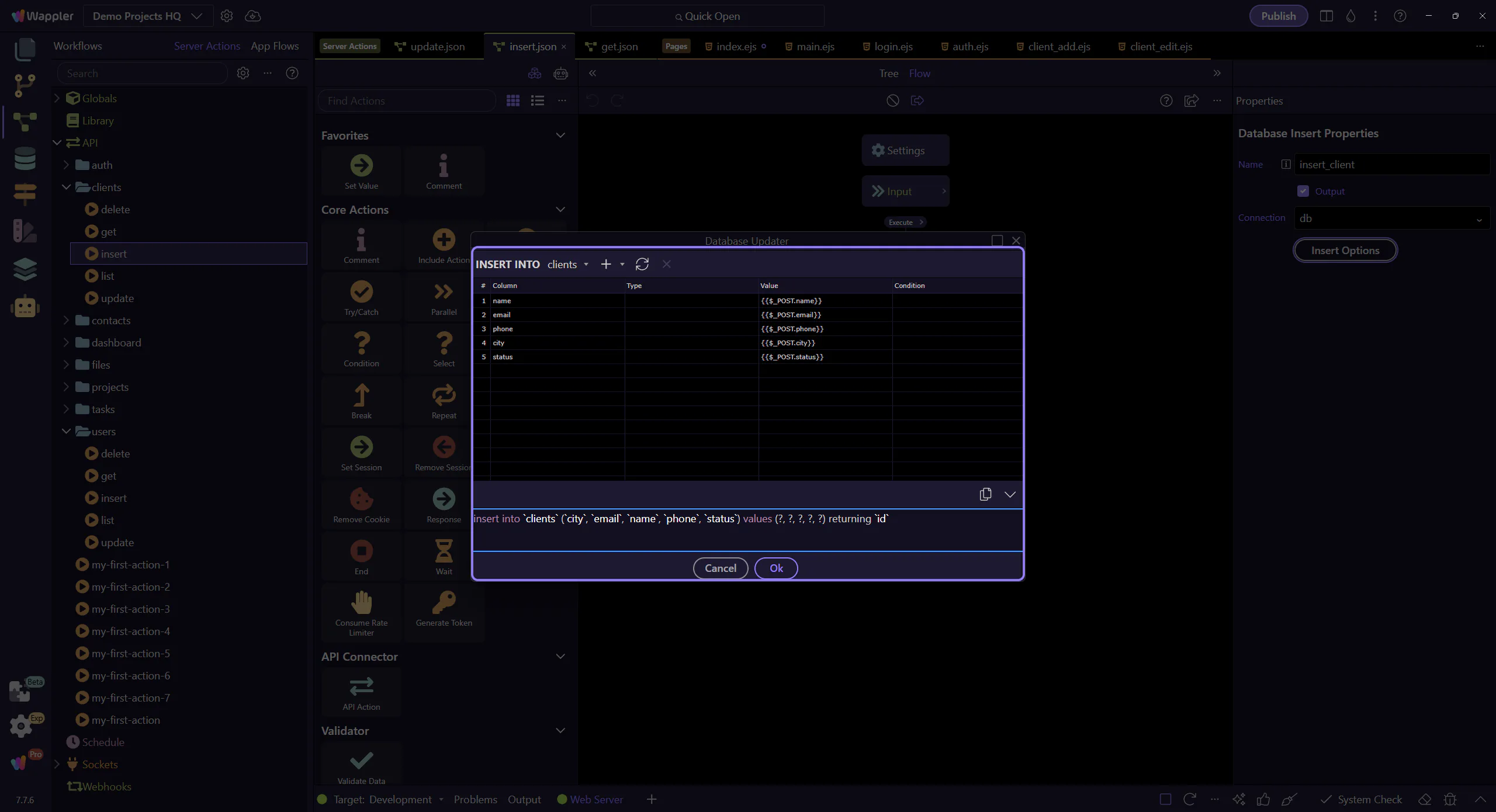Click the Ok button
Image resolution: width=1496 pixels, height=812 pixels.
coord(776,568)
